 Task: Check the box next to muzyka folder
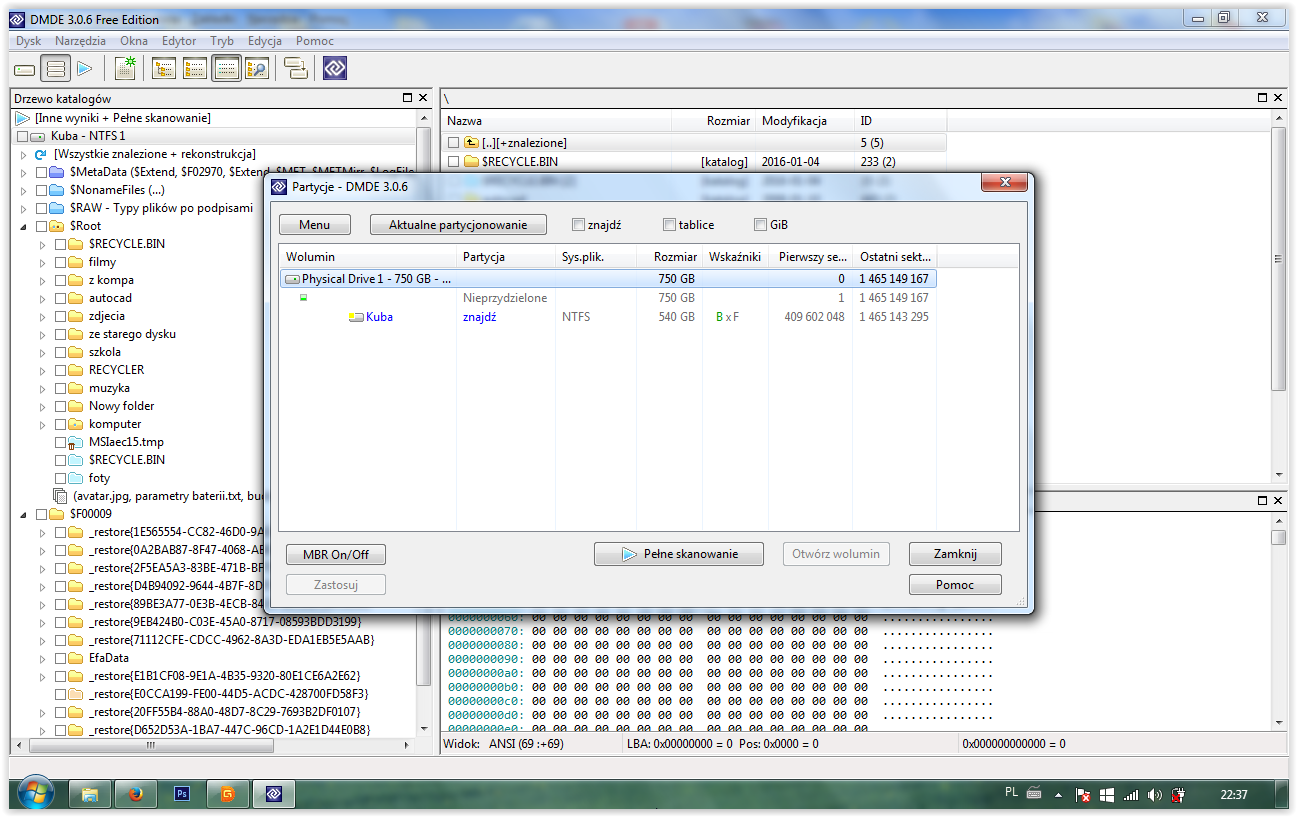point(60,388)
